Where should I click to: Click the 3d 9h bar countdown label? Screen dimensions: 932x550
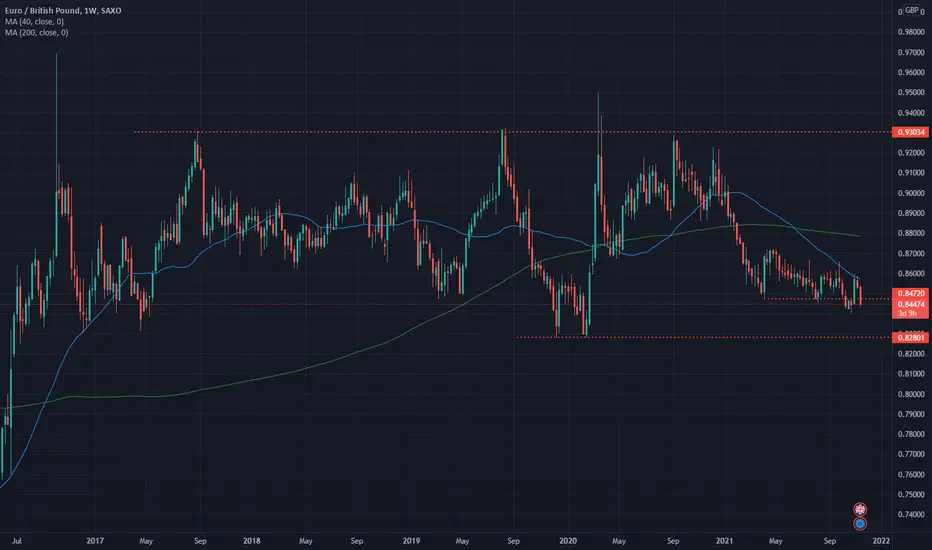(x=907, y=313)
